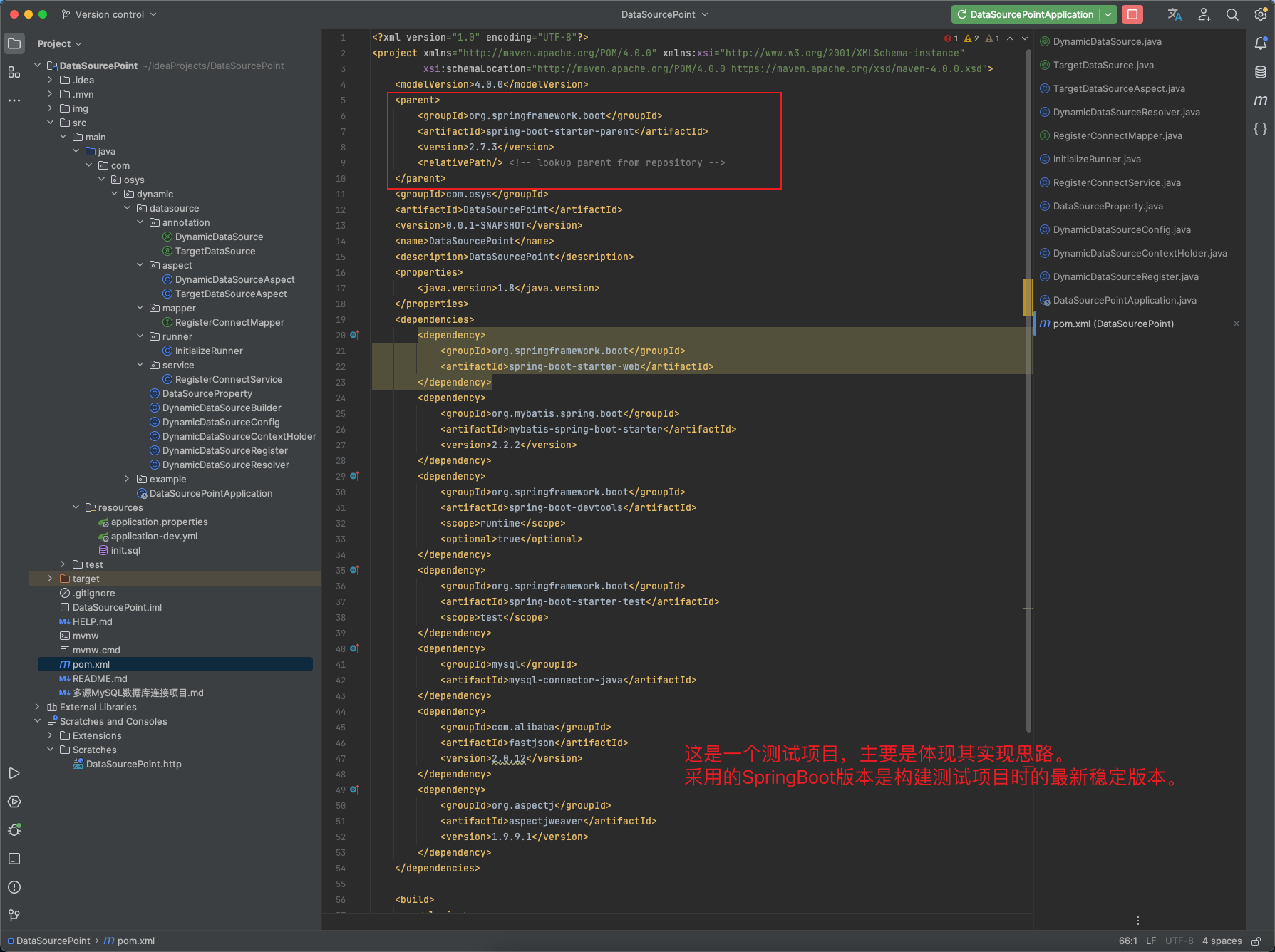The image size is (1275, 952).
Task: Close the pom.xml editor tab
Action: [1237, 324]
